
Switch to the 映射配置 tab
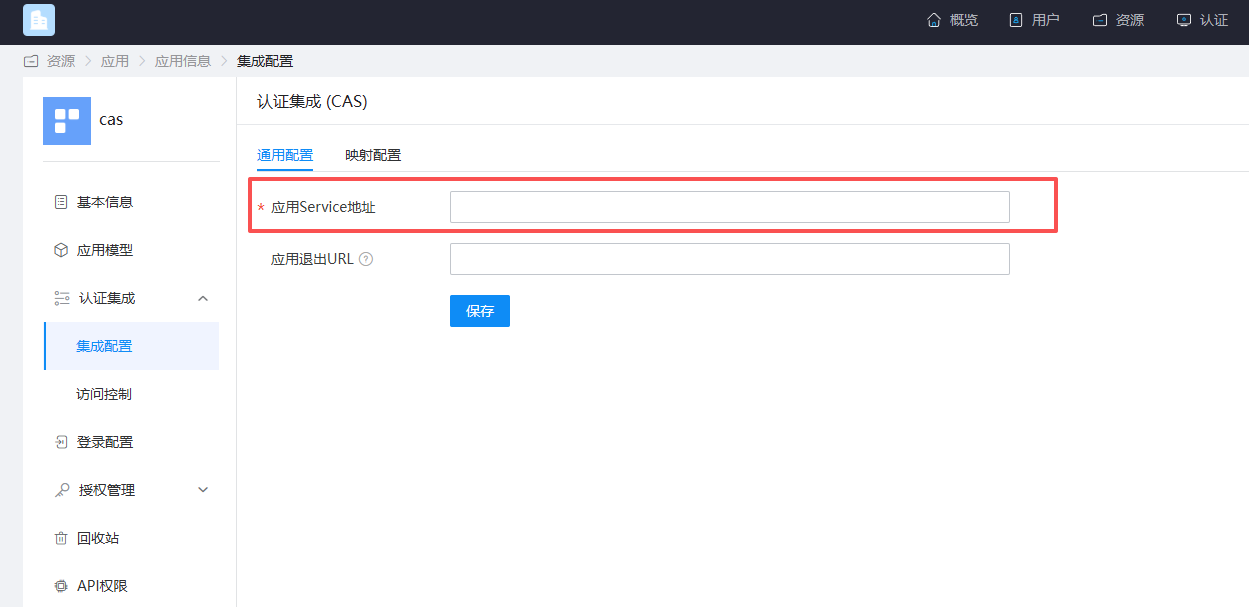(x=373, y=155)
